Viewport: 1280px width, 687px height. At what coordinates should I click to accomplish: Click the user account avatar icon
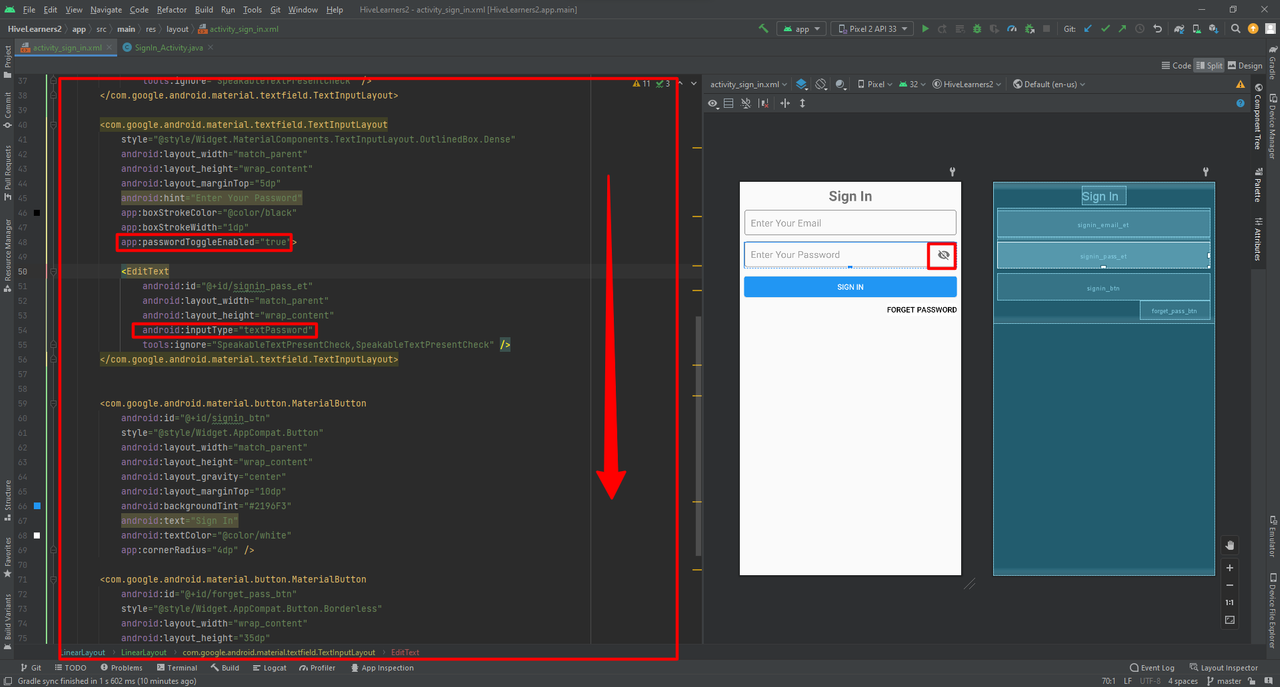tap(1270, 29)
